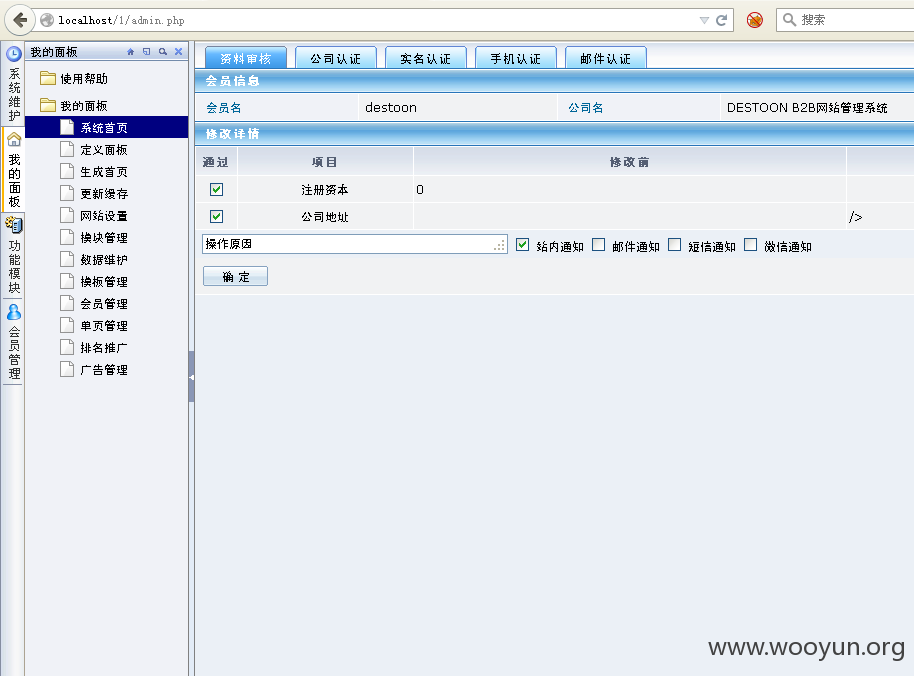Viewport: 914px width, 676px height.
Task: Uncheck the 注册资本 approval checkbox
Action: click(x=216, y=189)
